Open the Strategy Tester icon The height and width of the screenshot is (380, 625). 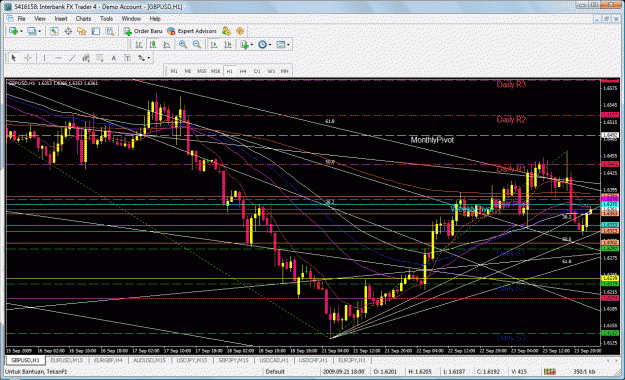(x=110, y=31)
